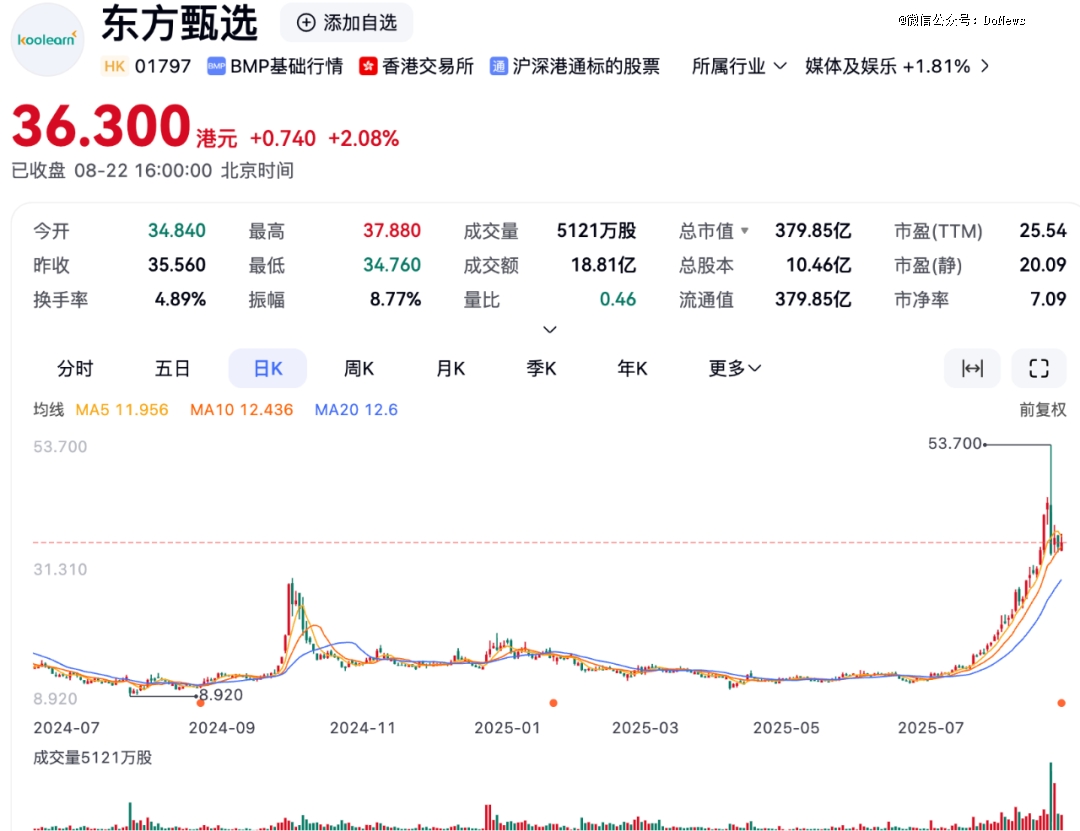Expand stock details with the chevron

coord(549,329)
